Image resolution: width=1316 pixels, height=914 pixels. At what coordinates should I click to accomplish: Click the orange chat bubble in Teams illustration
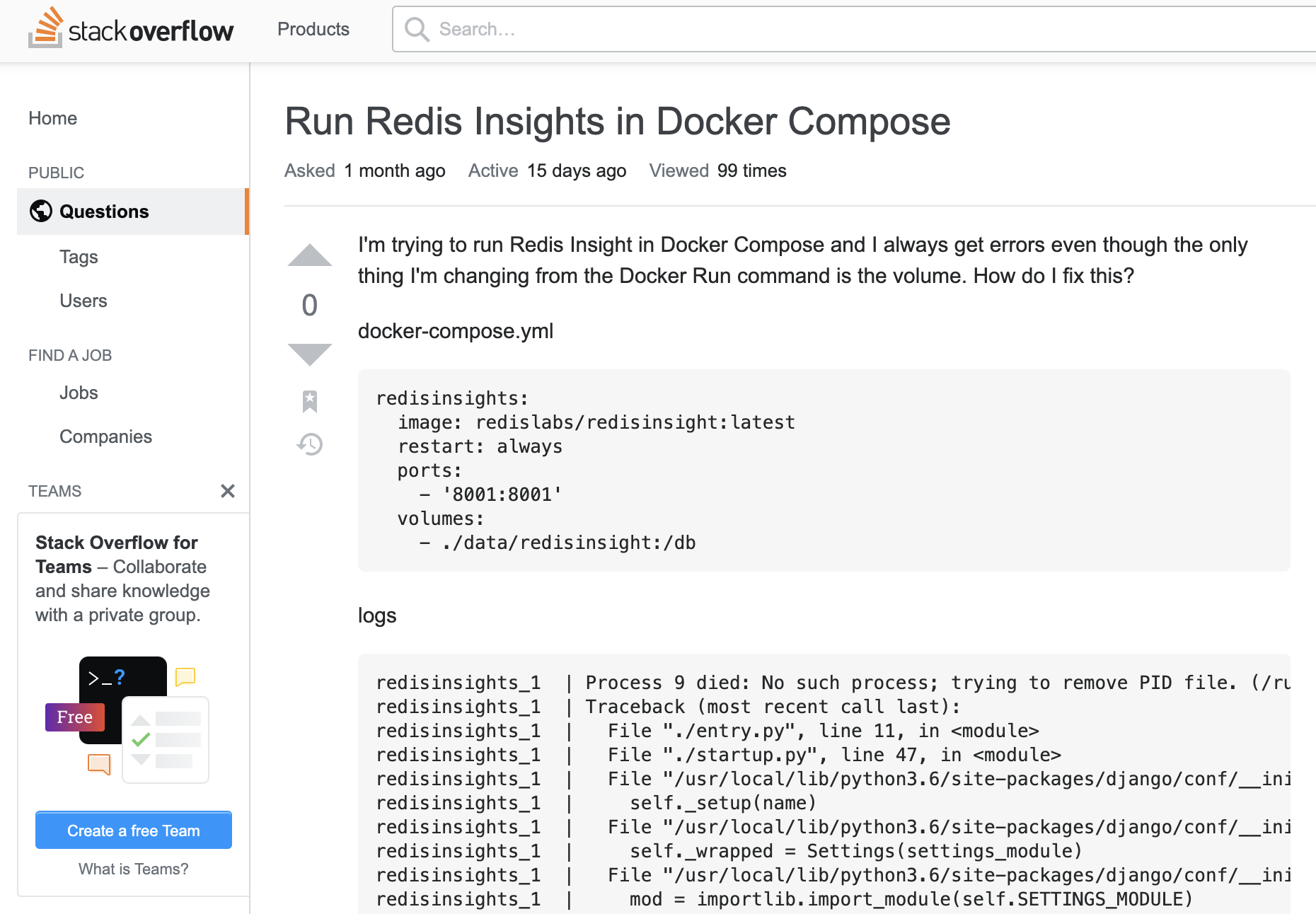click(98, 763)
